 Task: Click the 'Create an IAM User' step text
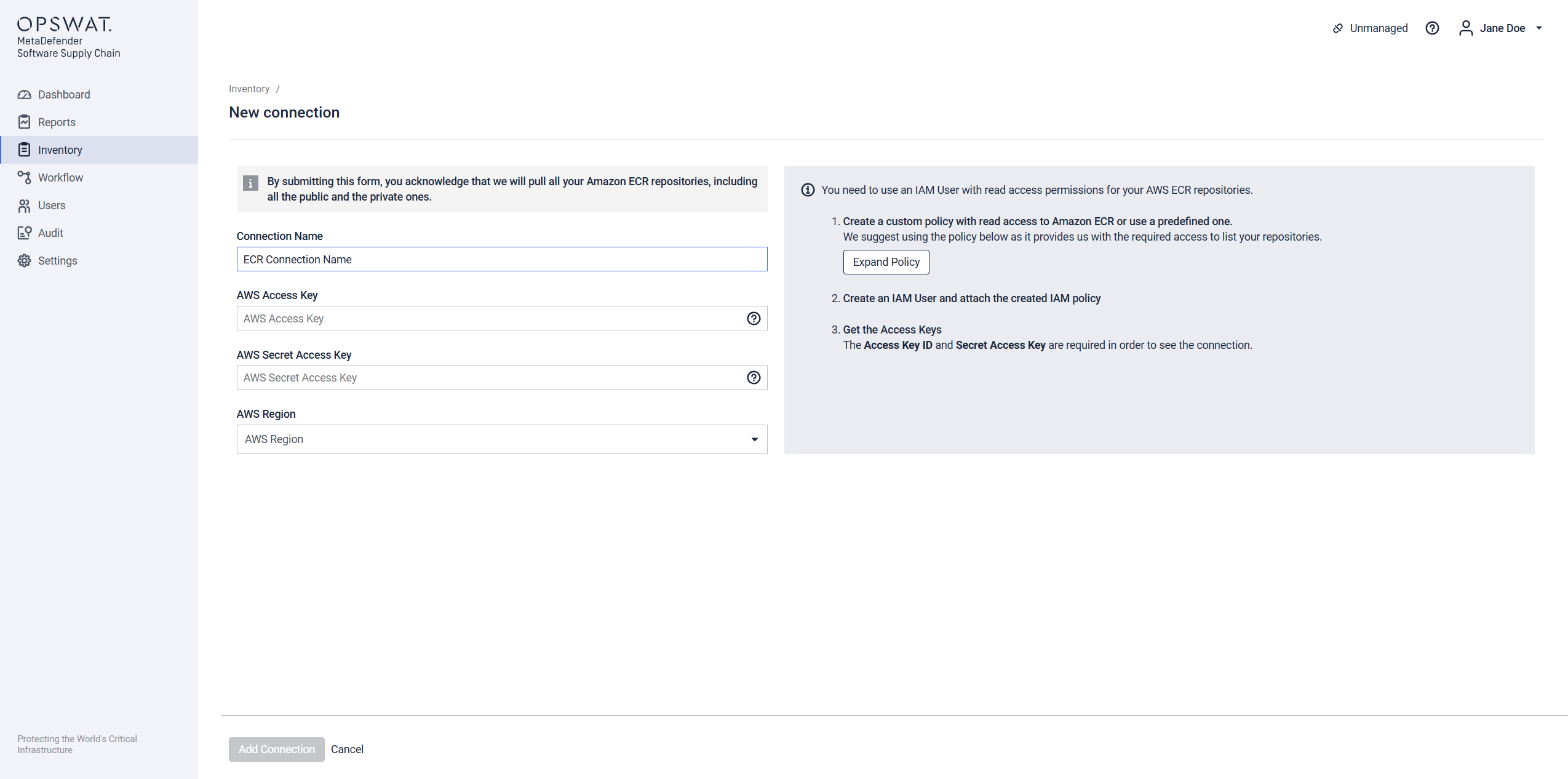971,298
